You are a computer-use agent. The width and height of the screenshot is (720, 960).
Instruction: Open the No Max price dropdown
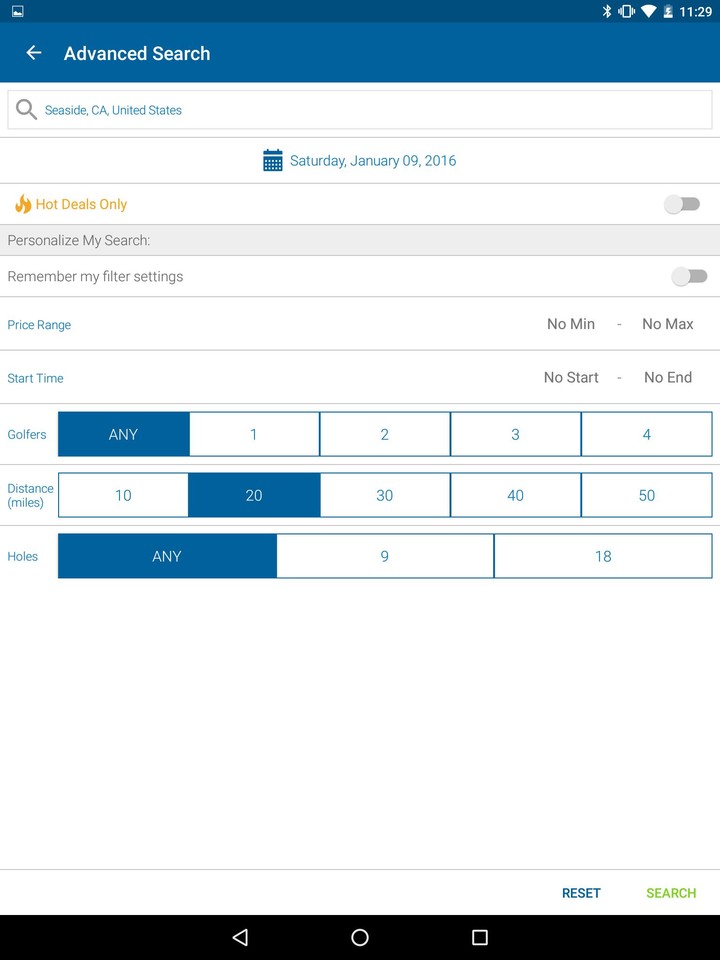[667, 324]
